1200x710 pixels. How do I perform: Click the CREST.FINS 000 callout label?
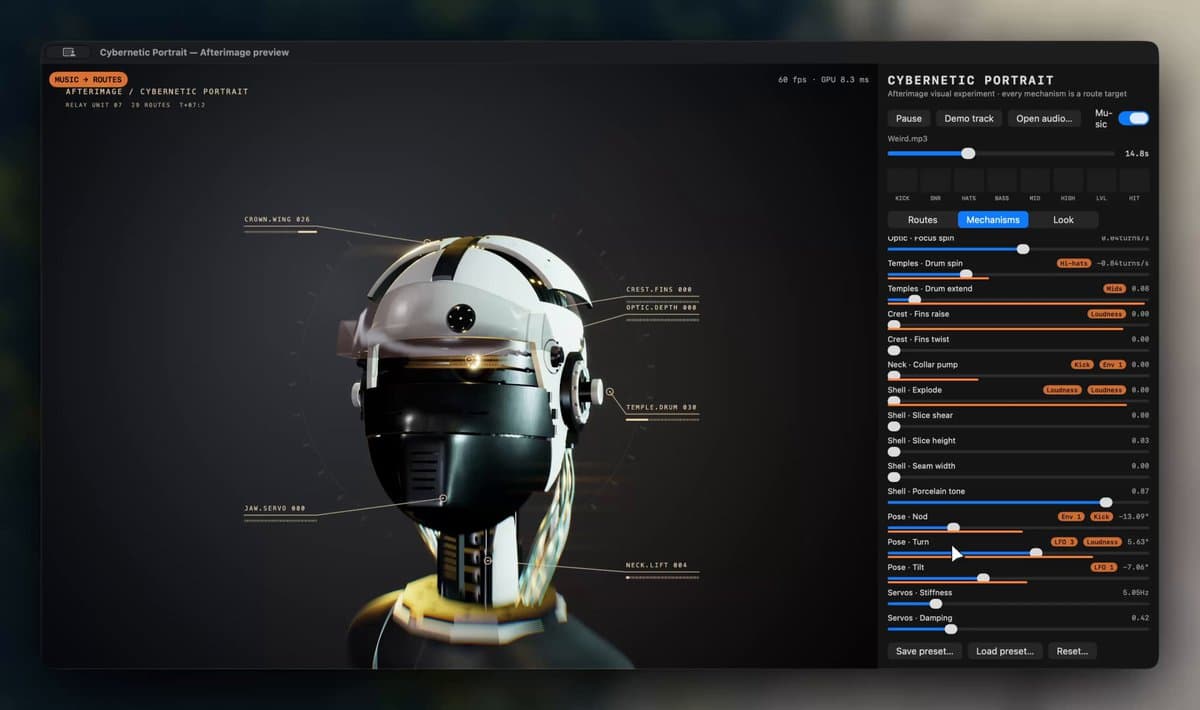point(661,290)
